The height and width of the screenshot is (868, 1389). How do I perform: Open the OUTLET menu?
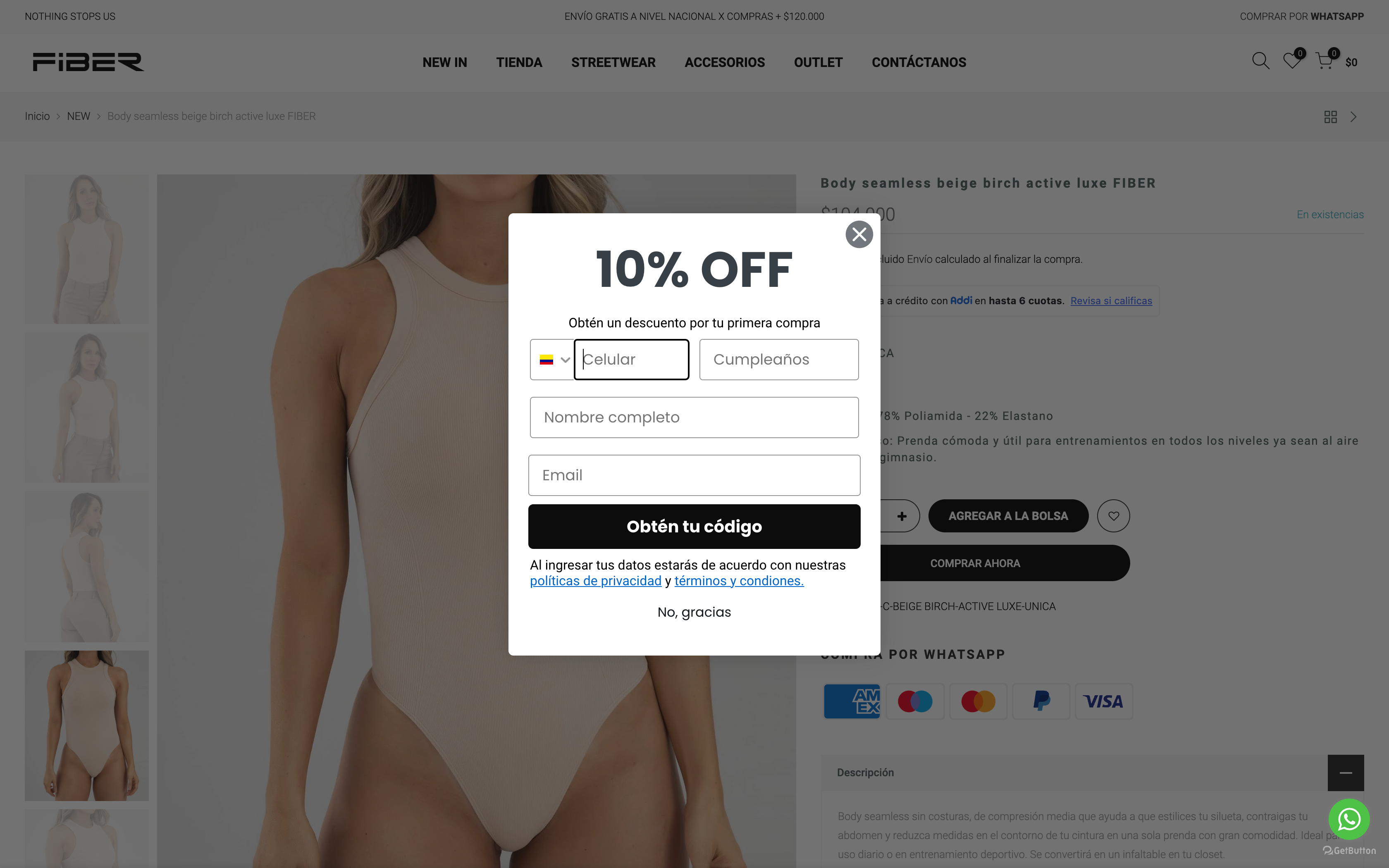point(818,62)
